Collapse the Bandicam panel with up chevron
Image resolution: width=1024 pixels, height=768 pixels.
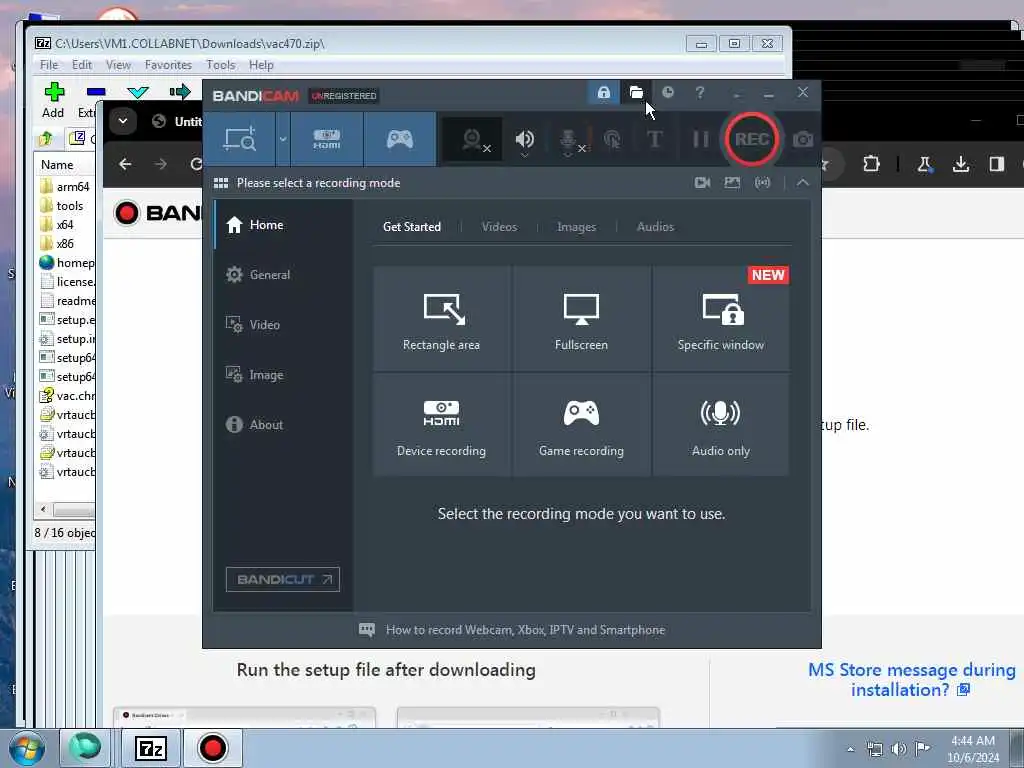(x=803, y=183)
